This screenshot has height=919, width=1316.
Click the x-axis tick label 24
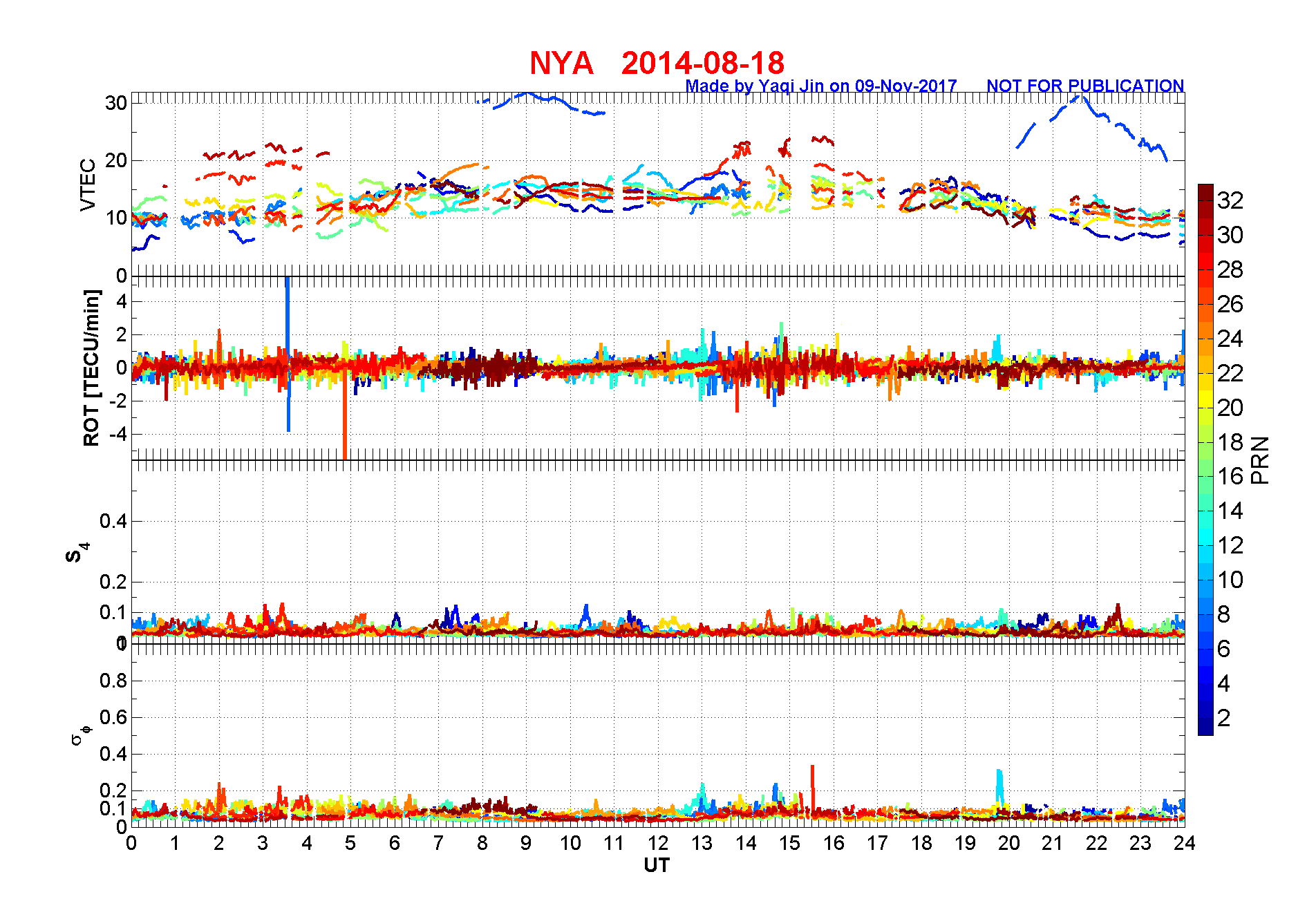click(x=1185, y=843)
